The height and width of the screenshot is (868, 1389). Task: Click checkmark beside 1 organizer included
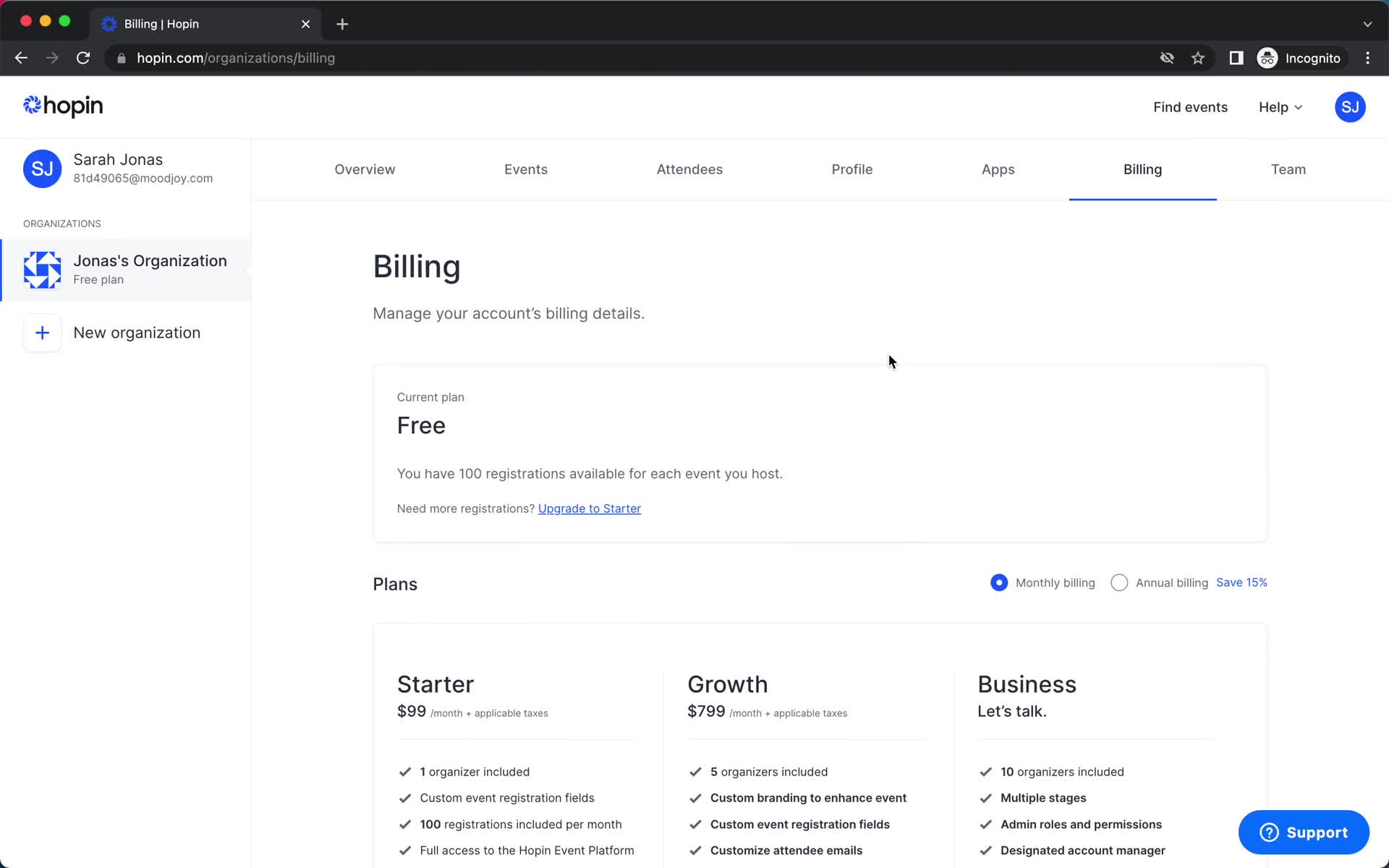point(405,772)
